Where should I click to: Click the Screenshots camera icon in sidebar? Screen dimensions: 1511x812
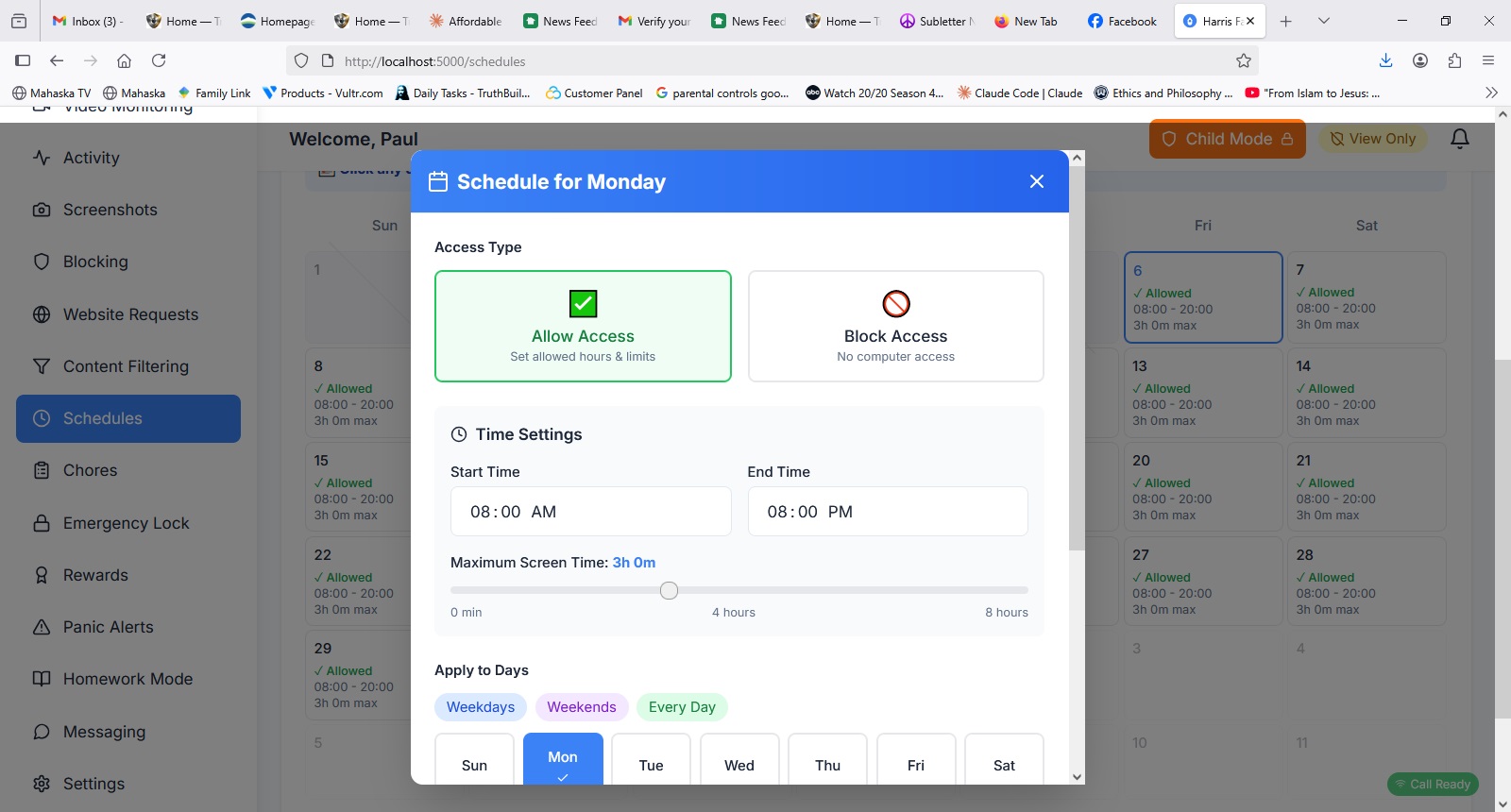coord(42,210)
